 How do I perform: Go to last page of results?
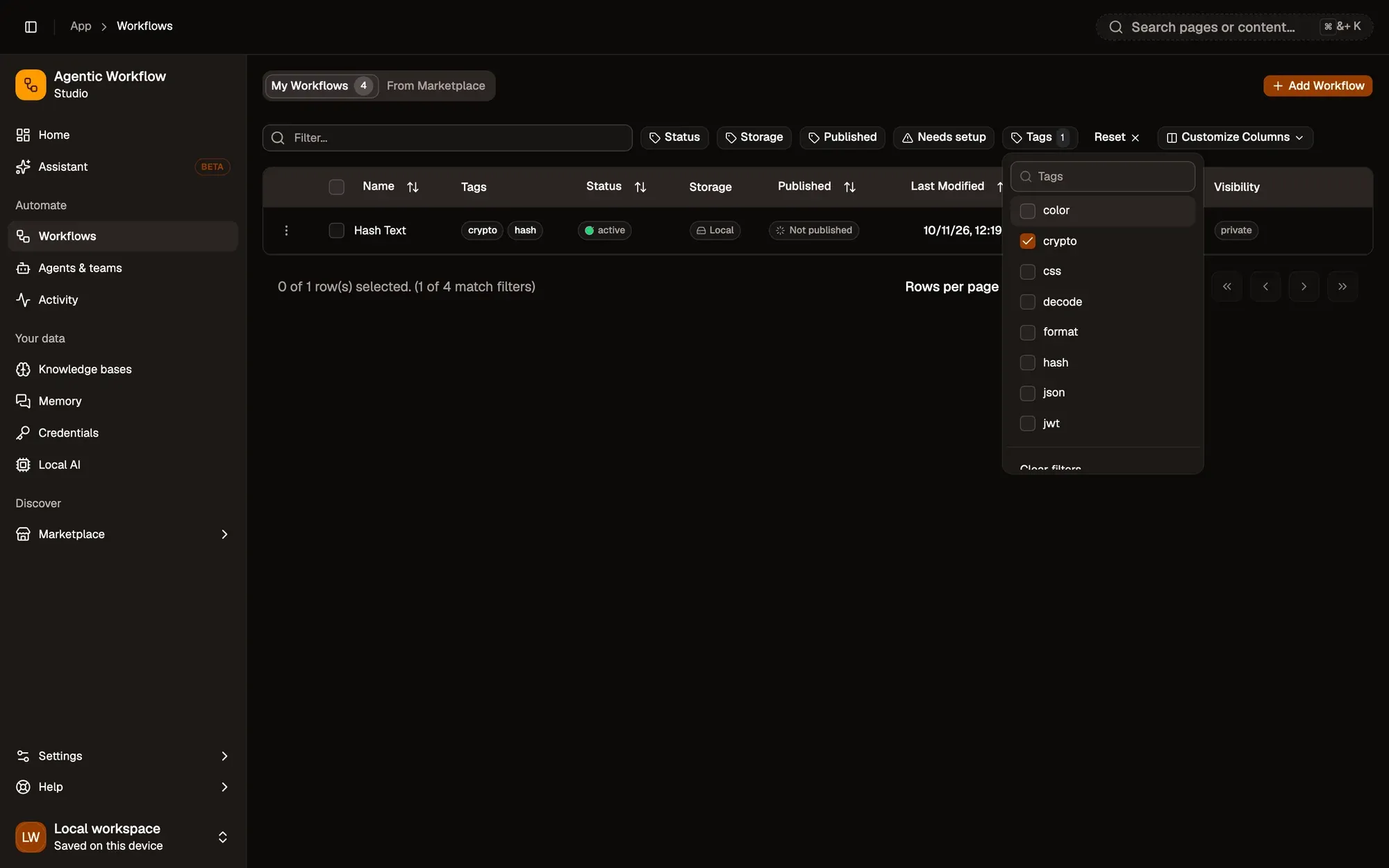pos(1342,287)
